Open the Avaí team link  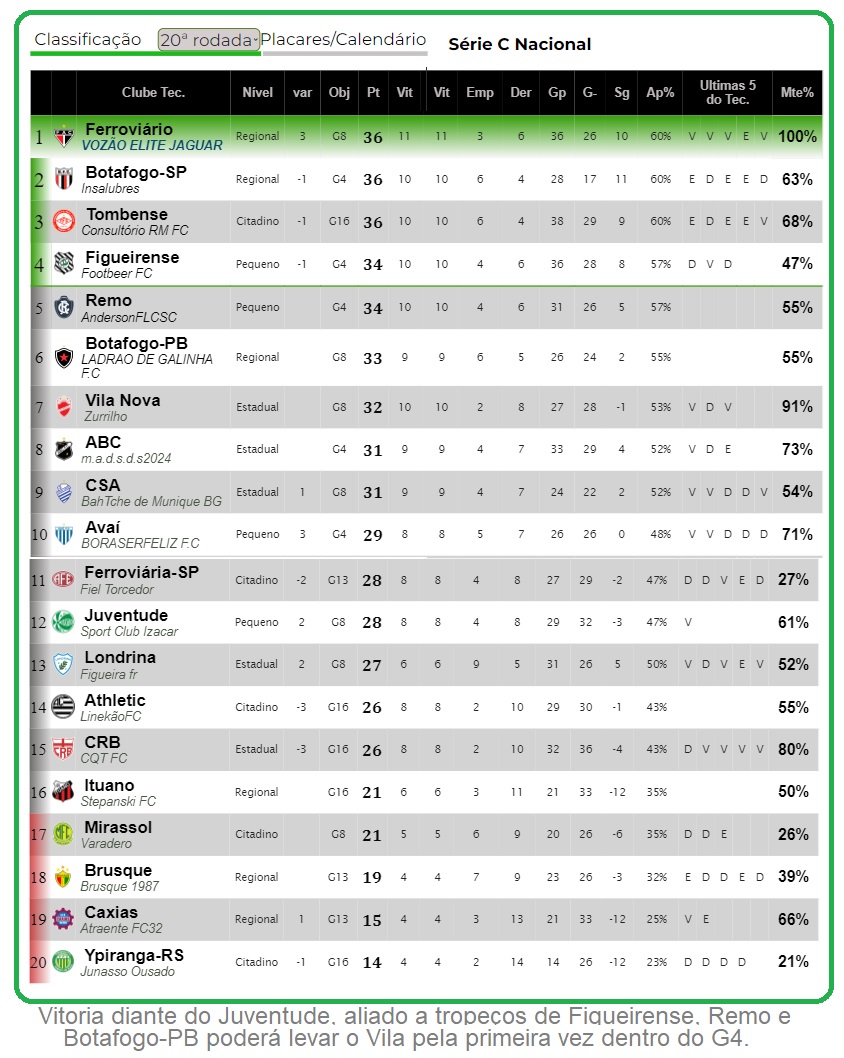click(x=103, y=527)
